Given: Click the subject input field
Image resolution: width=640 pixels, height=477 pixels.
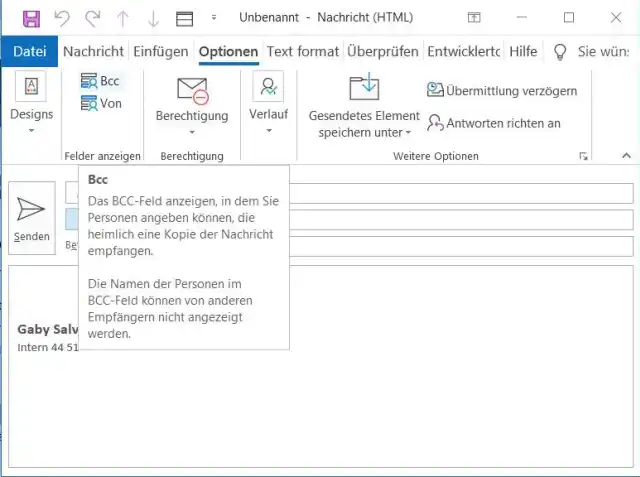Looking at the screenshot, I should [x=461, y=246].
